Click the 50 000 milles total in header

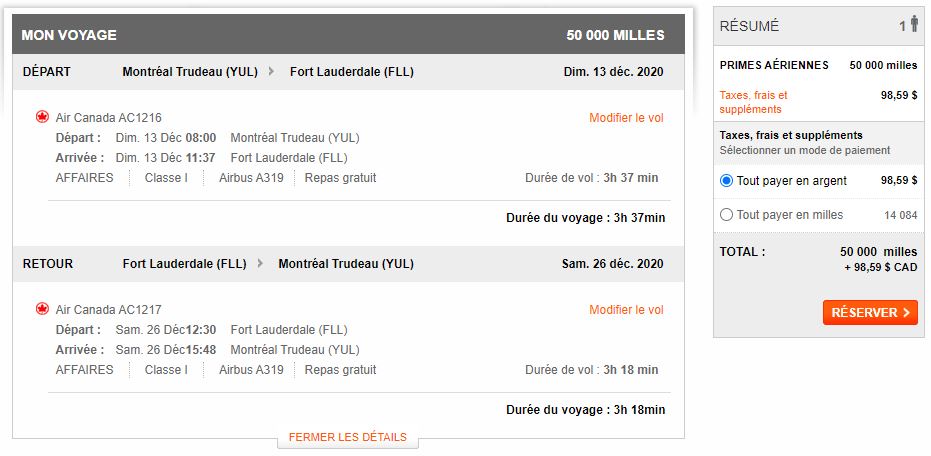[615, 35]
